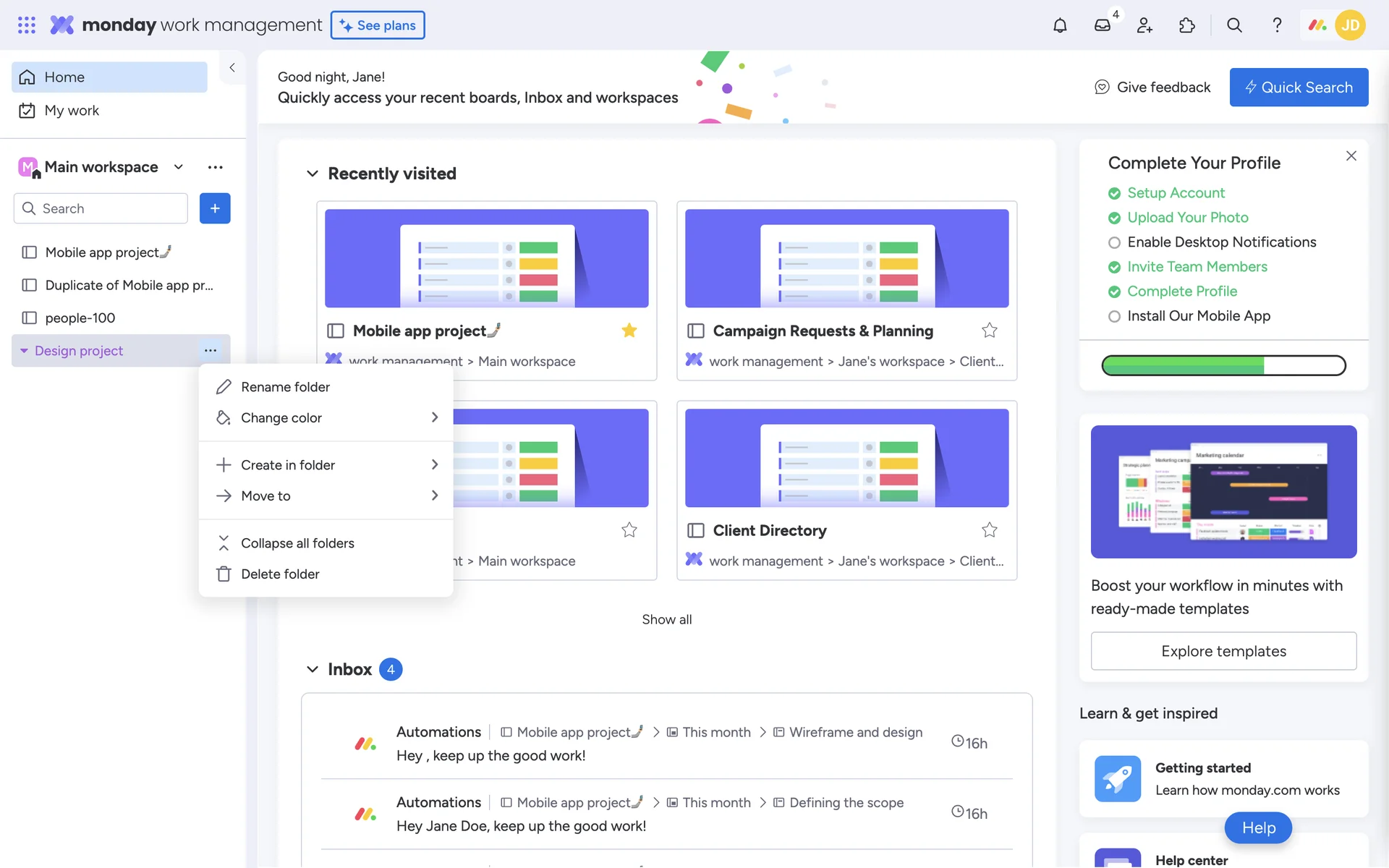This screenshot has height=868, width=1389.
Task: Click the workspace Search input field
Action: tap(109, 208)
